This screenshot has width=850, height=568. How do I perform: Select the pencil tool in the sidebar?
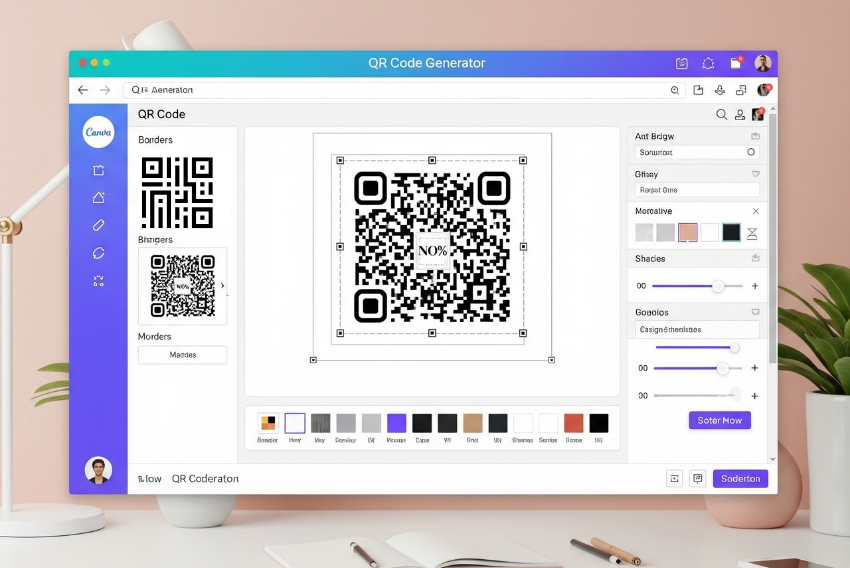(99, 225)
